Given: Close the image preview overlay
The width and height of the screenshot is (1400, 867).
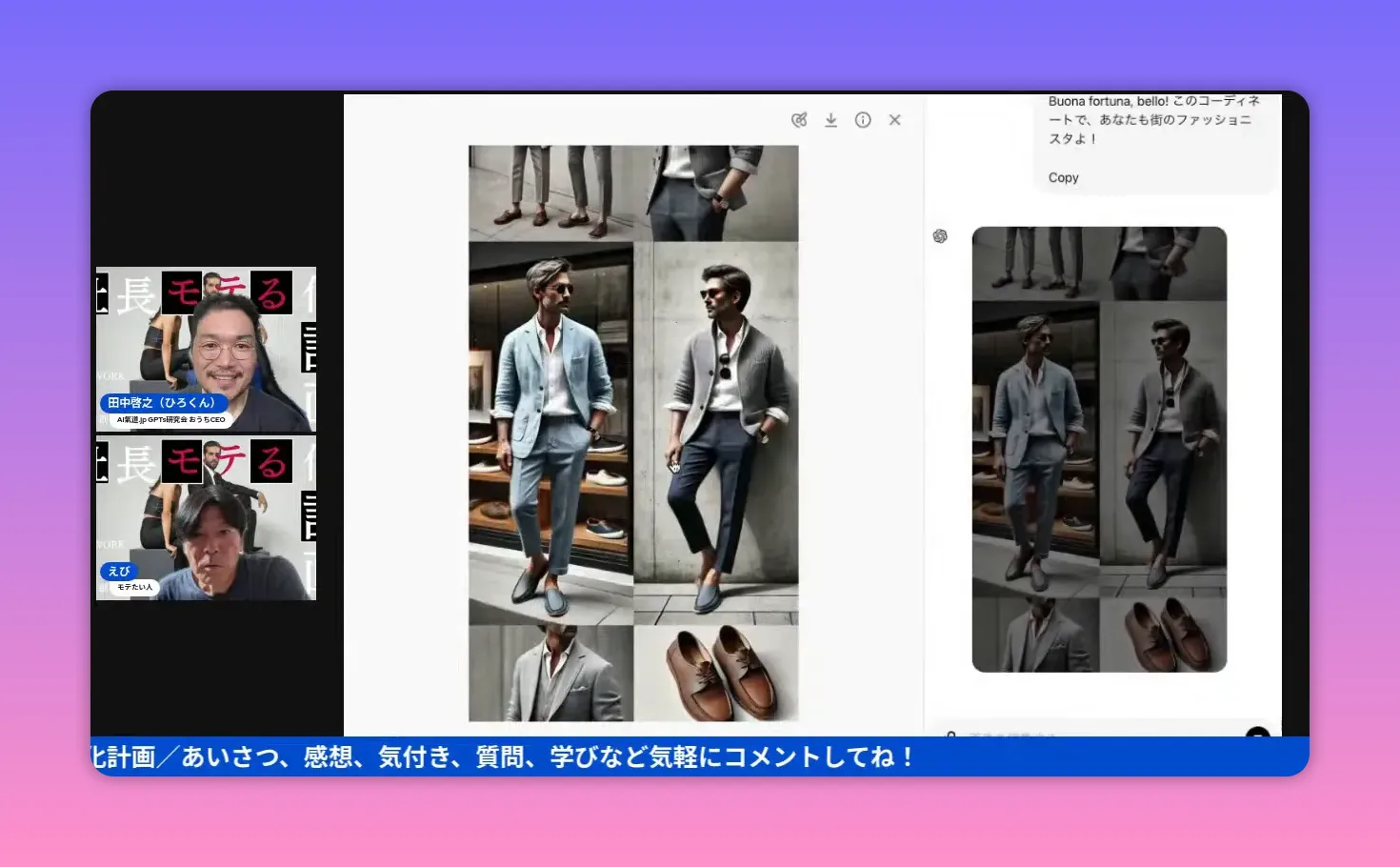Looking at the screenshot, I should [x=894, y=119].
